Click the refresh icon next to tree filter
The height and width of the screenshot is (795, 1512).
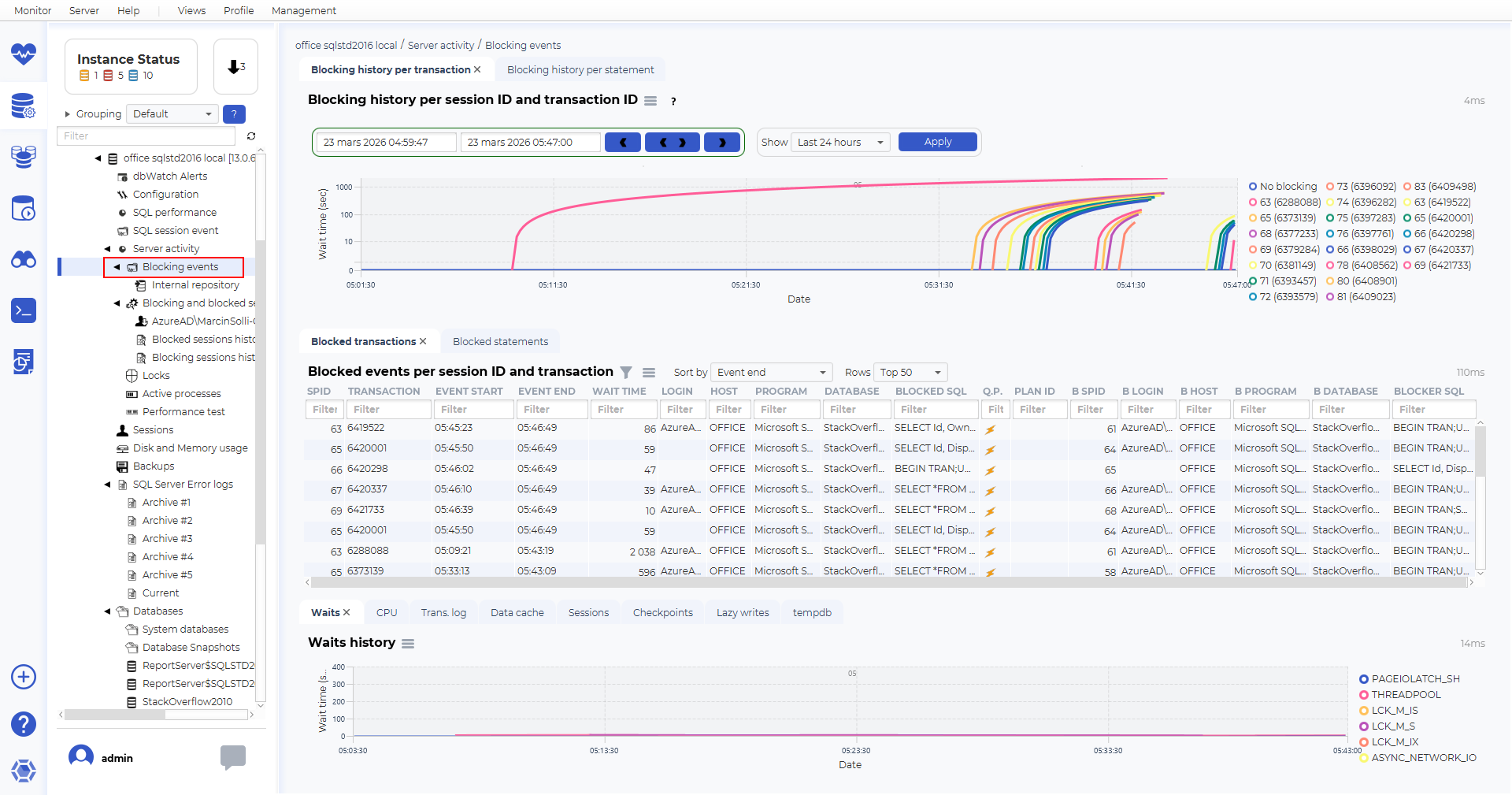(251, 136)
